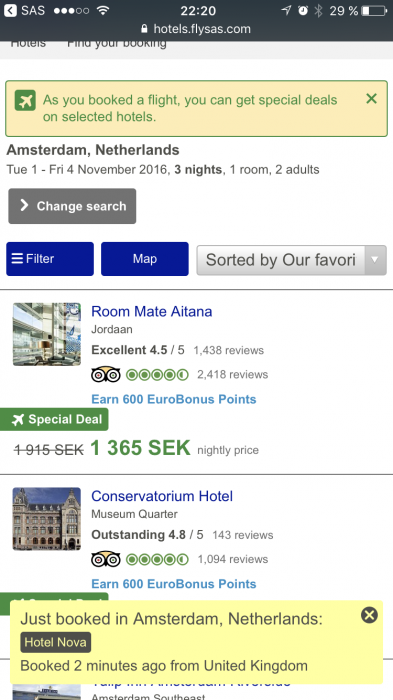Tap Hotel Nova tag in popup
The image size is (393, 700).
55,642
